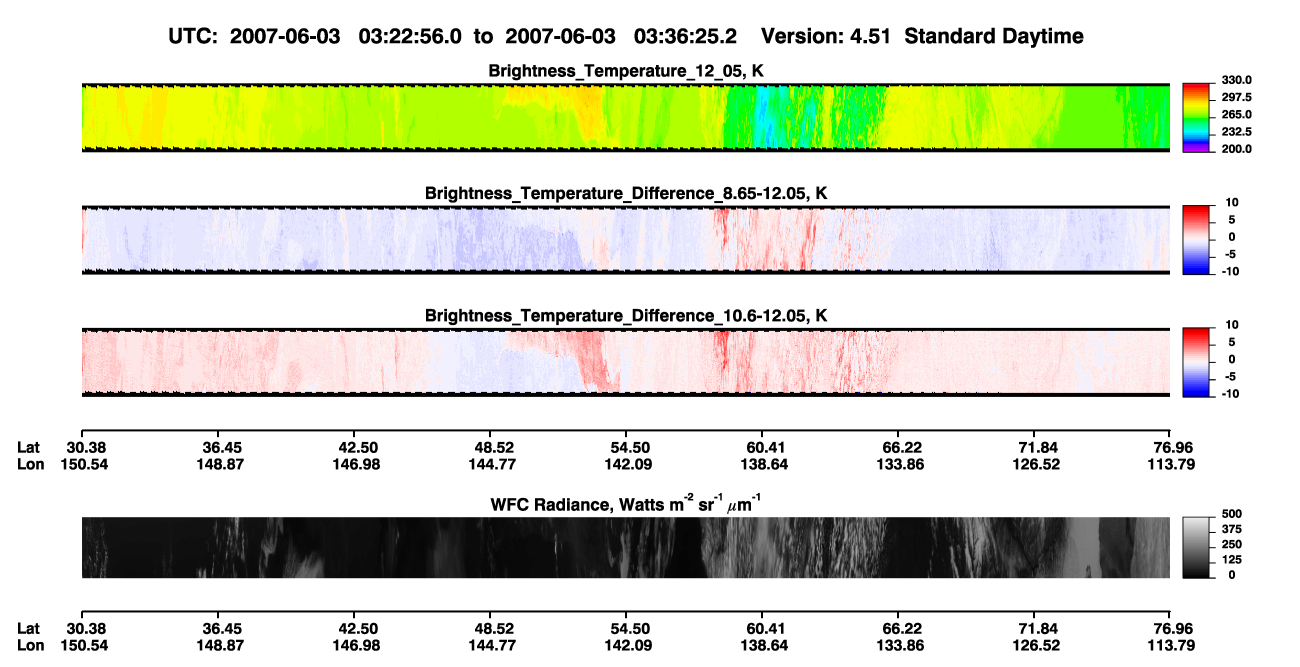The image size is (1300, 667).
Task: Click longitude 148.87 on the bottom-most axis
Action: point(221,645)
